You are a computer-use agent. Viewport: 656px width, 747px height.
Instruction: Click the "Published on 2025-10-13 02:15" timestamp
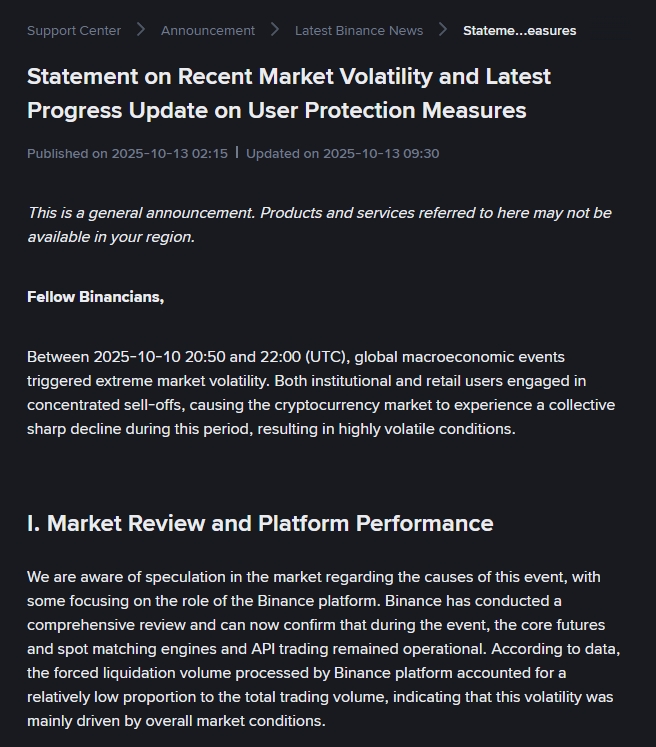coord(127,153)
